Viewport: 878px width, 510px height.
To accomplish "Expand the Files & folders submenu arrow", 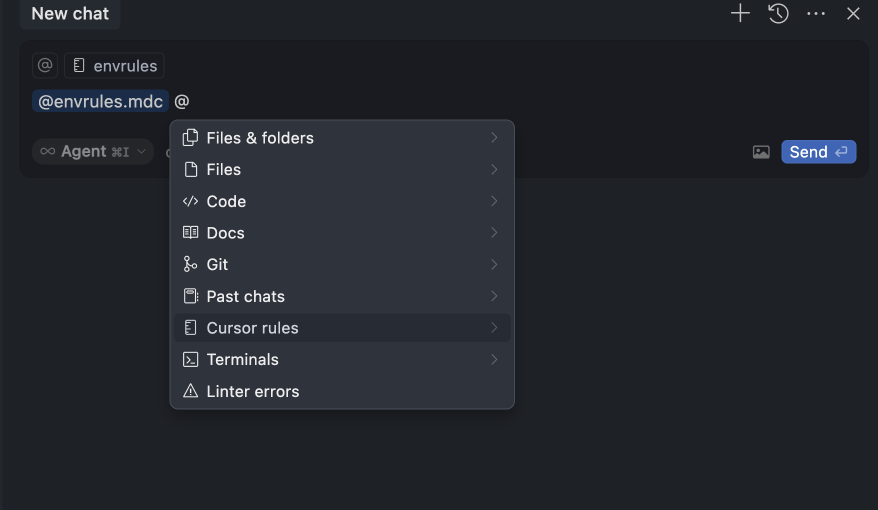I will point(494,138).
